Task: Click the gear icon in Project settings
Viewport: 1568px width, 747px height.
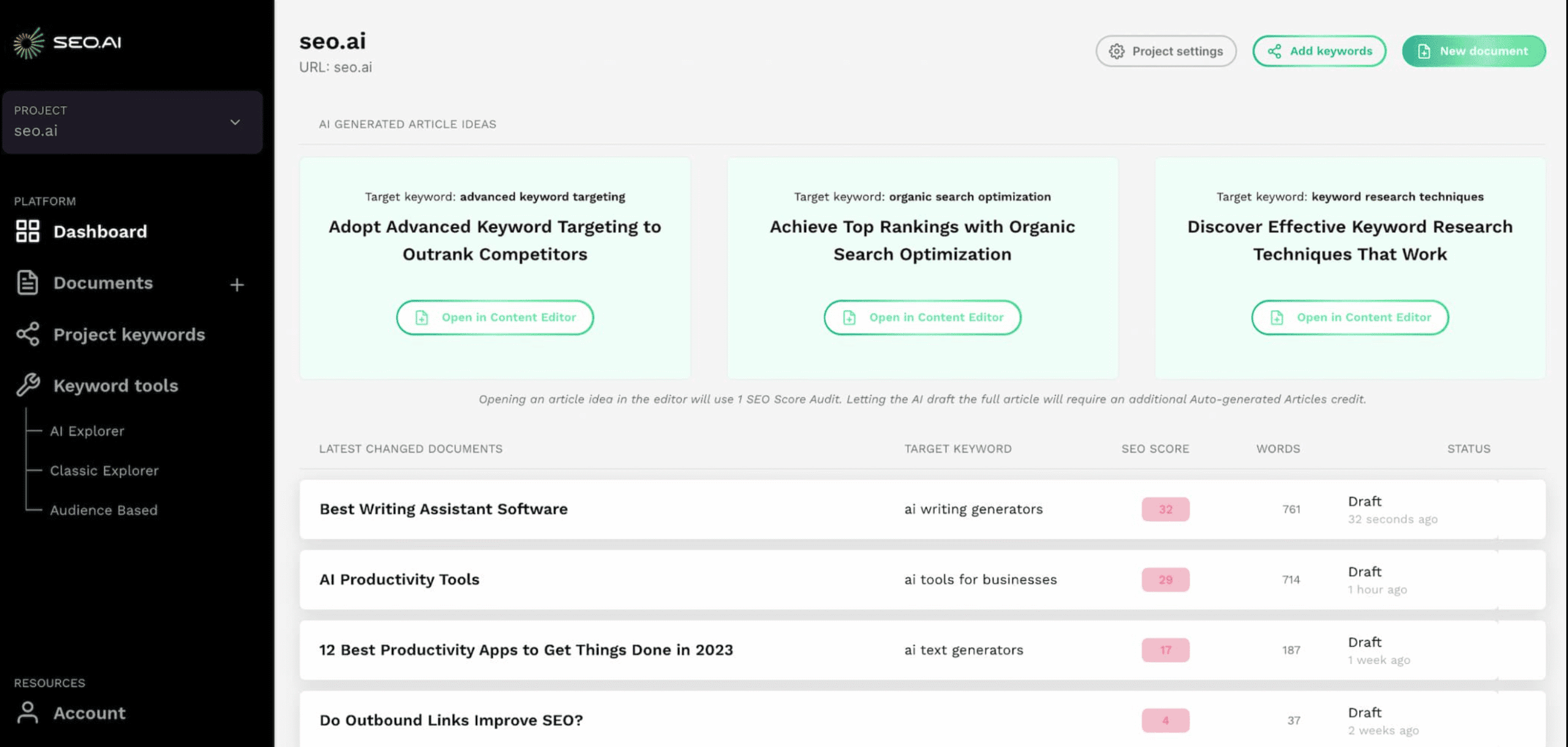Action: pyautogui.click(x=1117, y=51)
